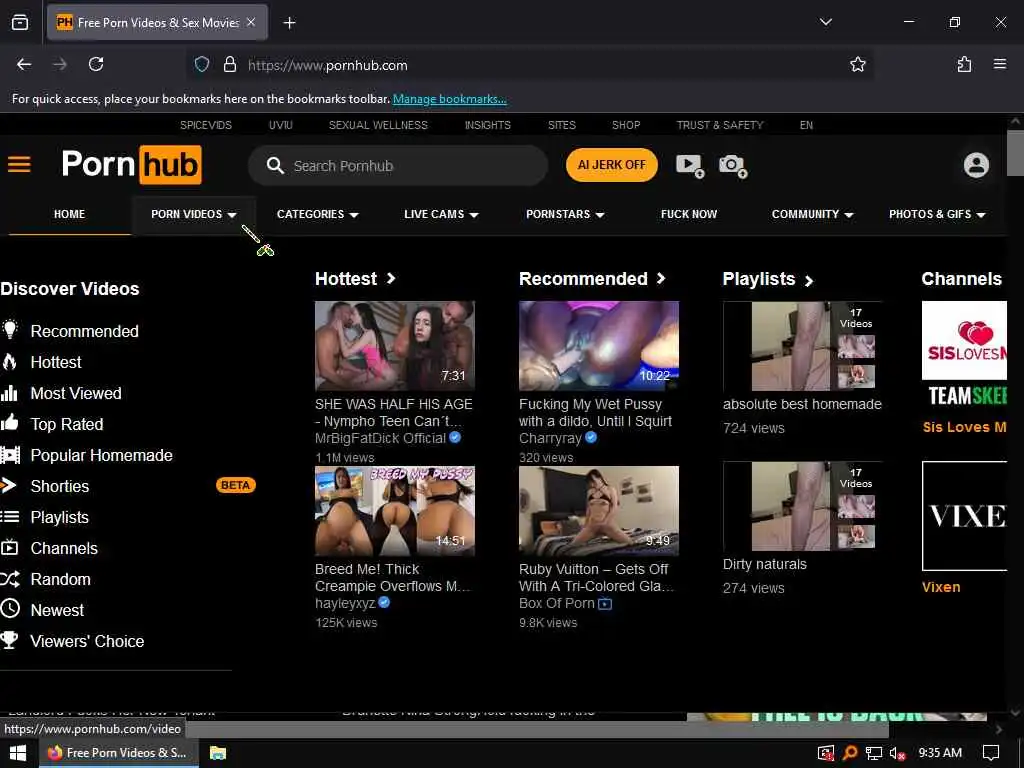Click the browser back arrow

(x=24, y=64)
